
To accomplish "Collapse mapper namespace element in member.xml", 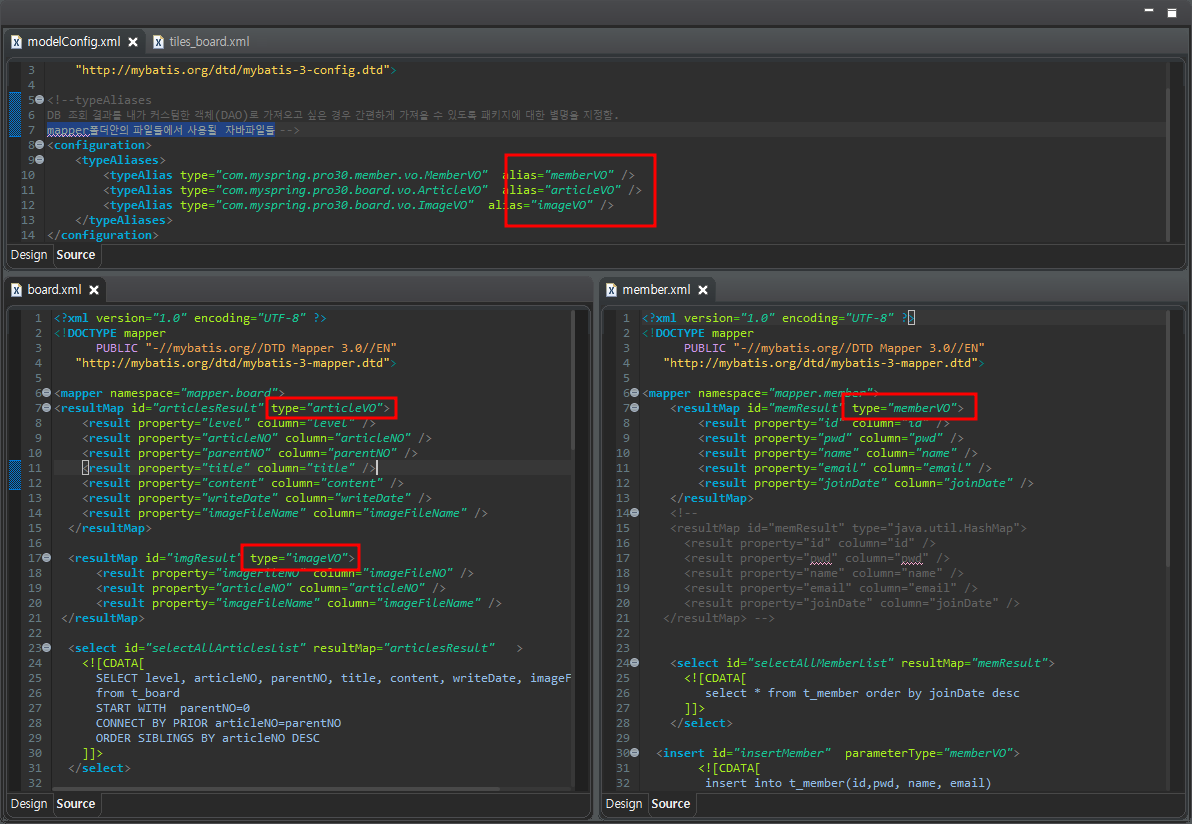I will [635, 393].
